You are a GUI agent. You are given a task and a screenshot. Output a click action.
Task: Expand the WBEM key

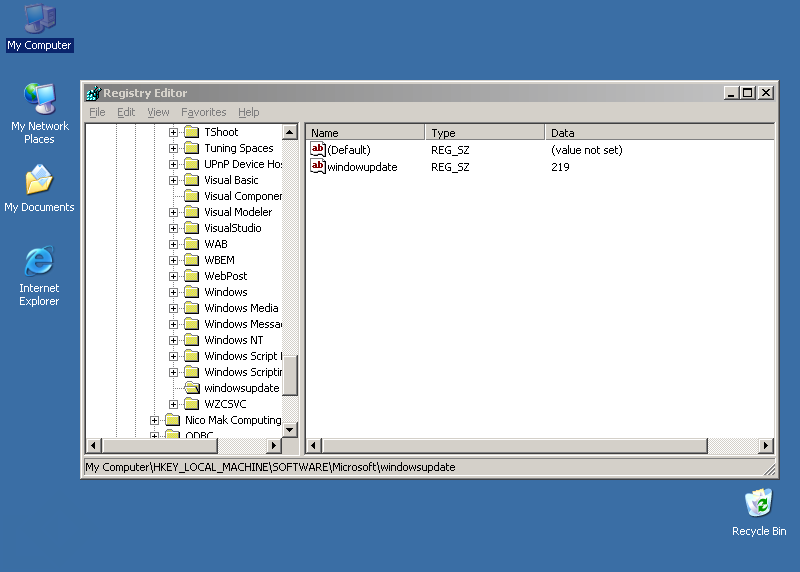(x=173, y=260)
